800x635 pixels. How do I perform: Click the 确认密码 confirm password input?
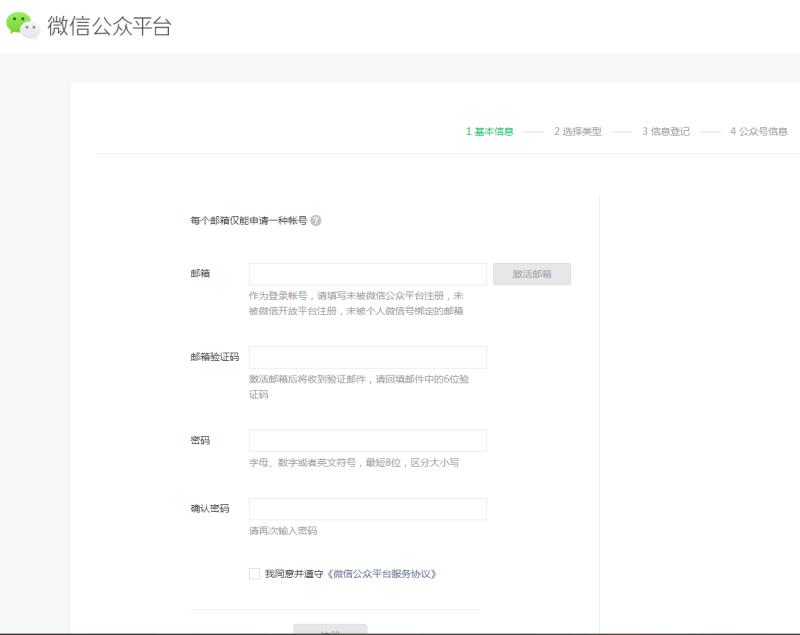370,511
